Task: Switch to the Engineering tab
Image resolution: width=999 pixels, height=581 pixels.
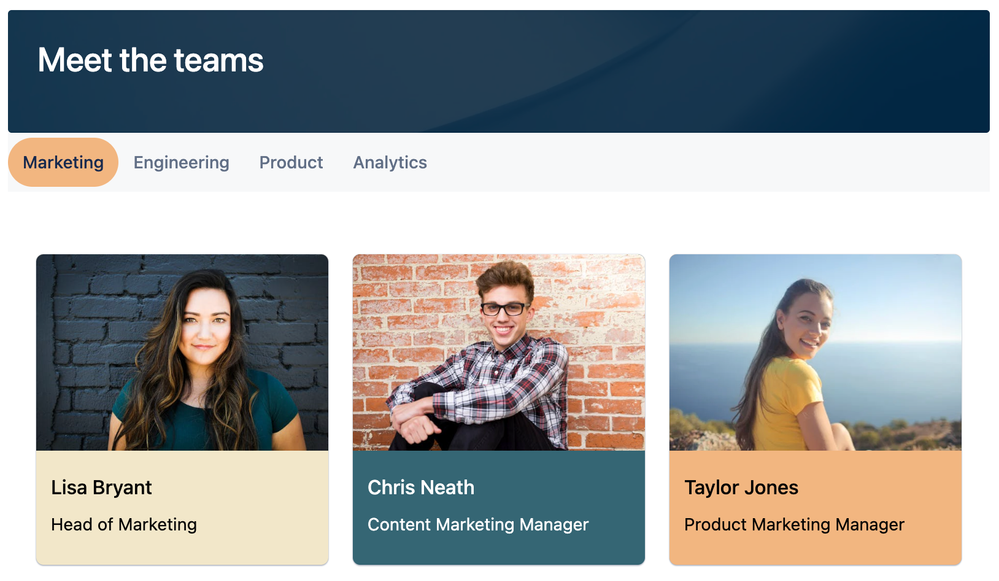Action: pyautogui.click(x=181, y=162)
